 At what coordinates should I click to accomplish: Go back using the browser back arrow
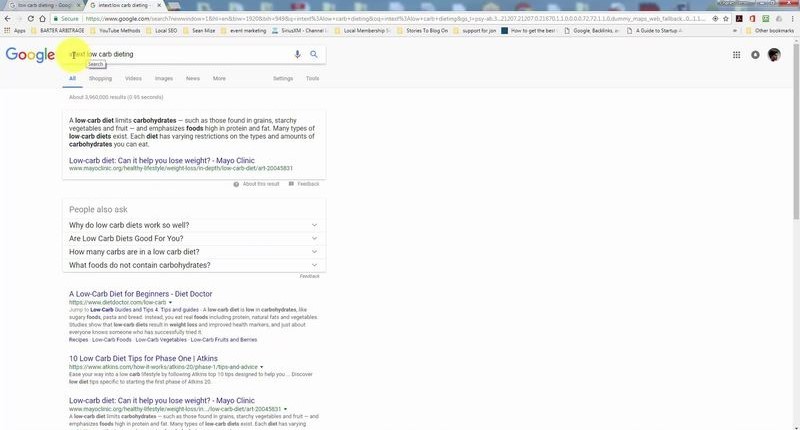8,18
